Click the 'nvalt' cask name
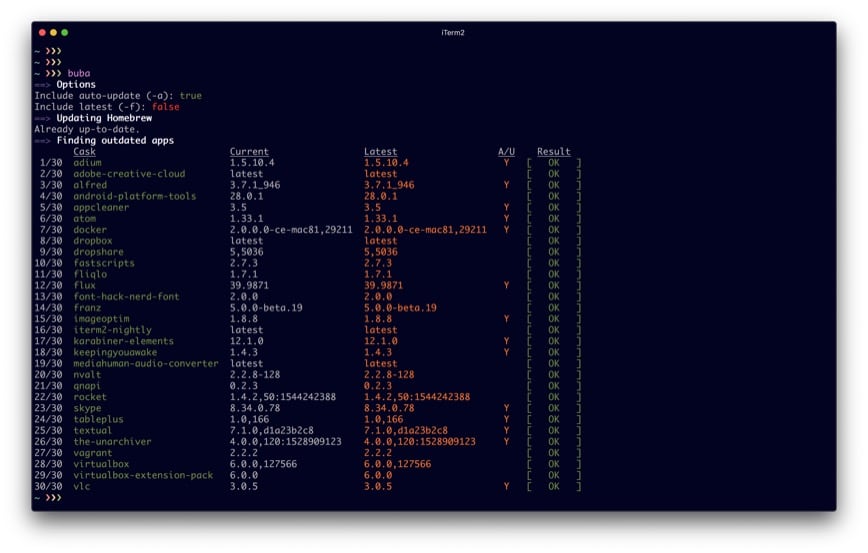The image size is (868, 553). (87, 375)
